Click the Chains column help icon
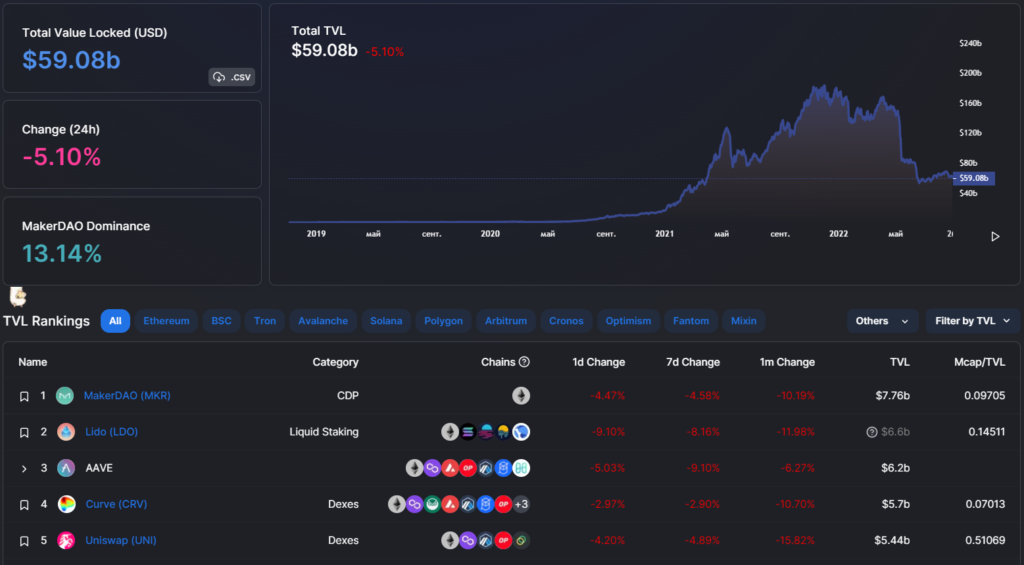1024x565 pixels. [524, 362]
